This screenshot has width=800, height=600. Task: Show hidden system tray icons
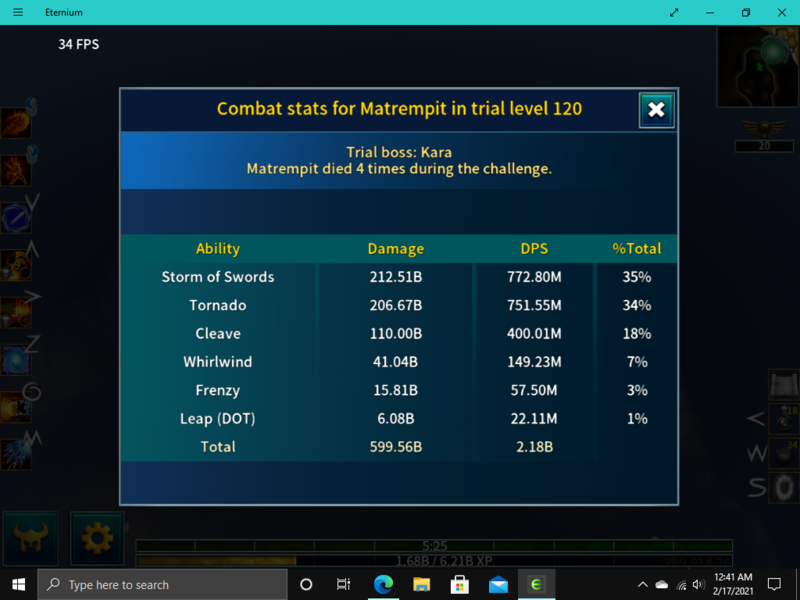(x=642, y=585)
